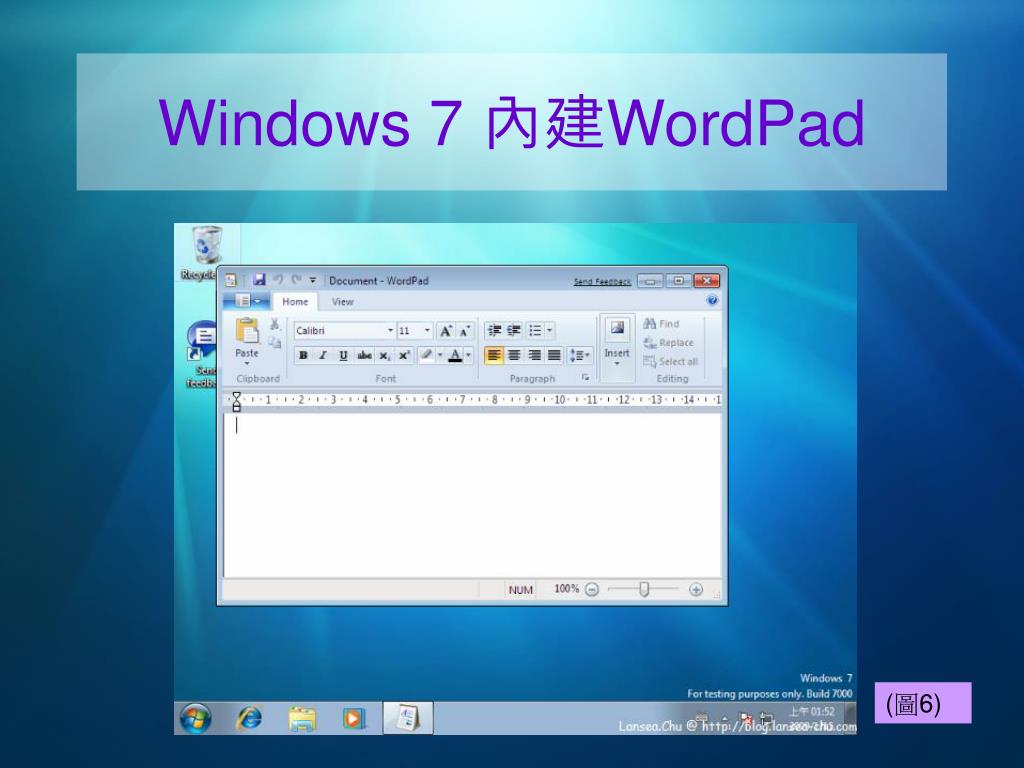Open the WordPad application menu button
Image resolution: width=1024 pixels, height=768 pixels.
[246, 301]
